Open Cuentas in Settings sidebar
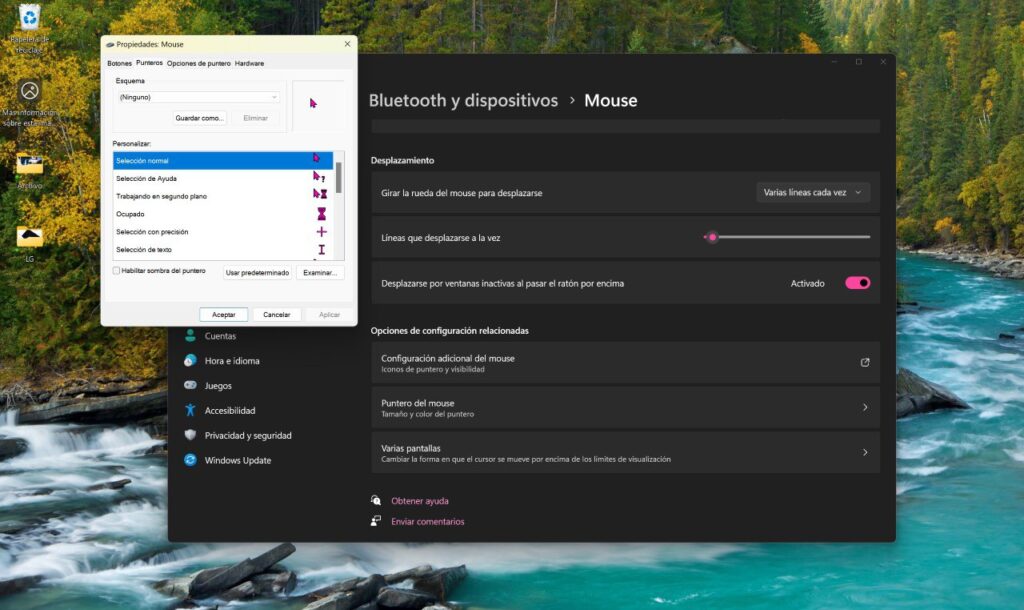This screenshot has width=1024, height=610. 220,336
